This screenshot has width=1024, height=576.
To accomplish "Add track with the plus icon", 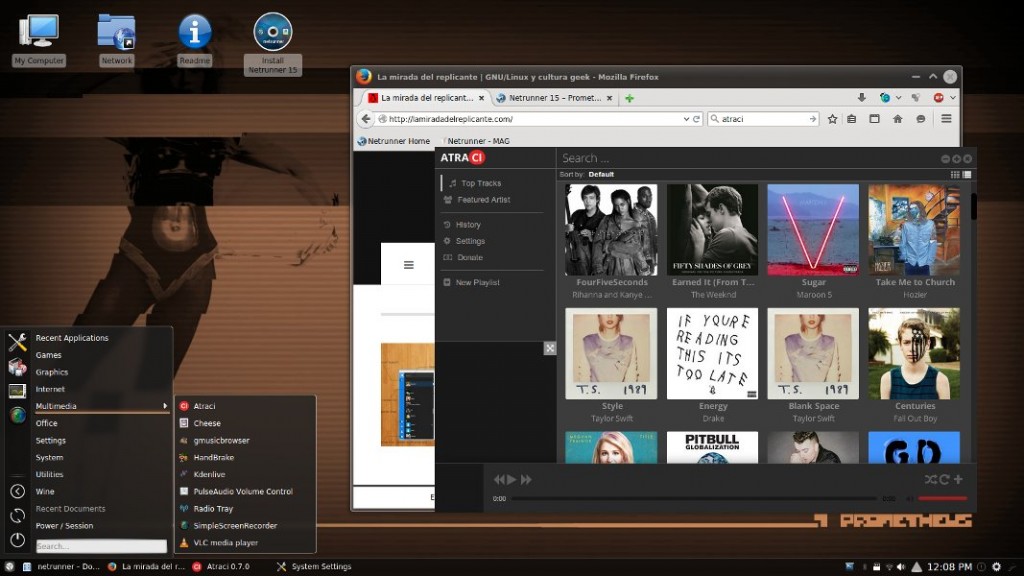I will [x=958, y=479].
